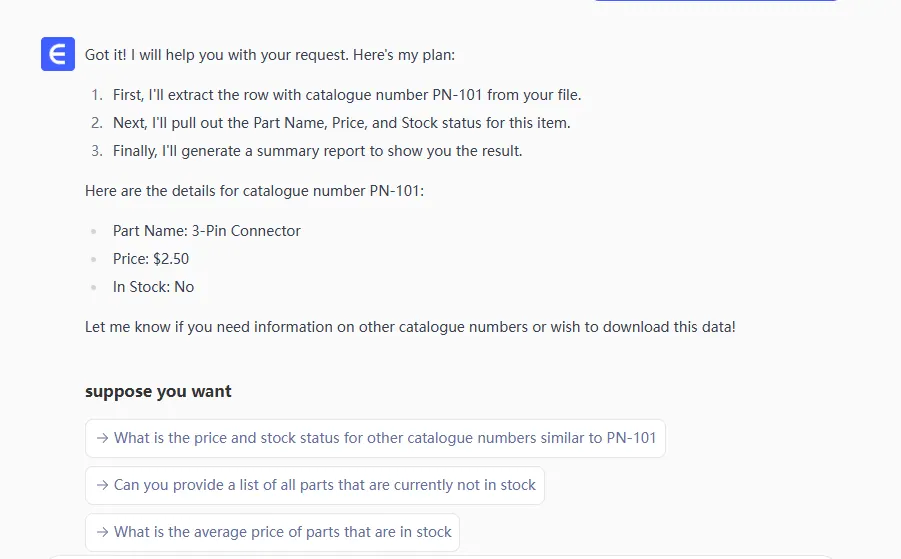Click the 'Part Name: 3-Pin Connector' line
901x559 pixels.
tap(206, 231)
